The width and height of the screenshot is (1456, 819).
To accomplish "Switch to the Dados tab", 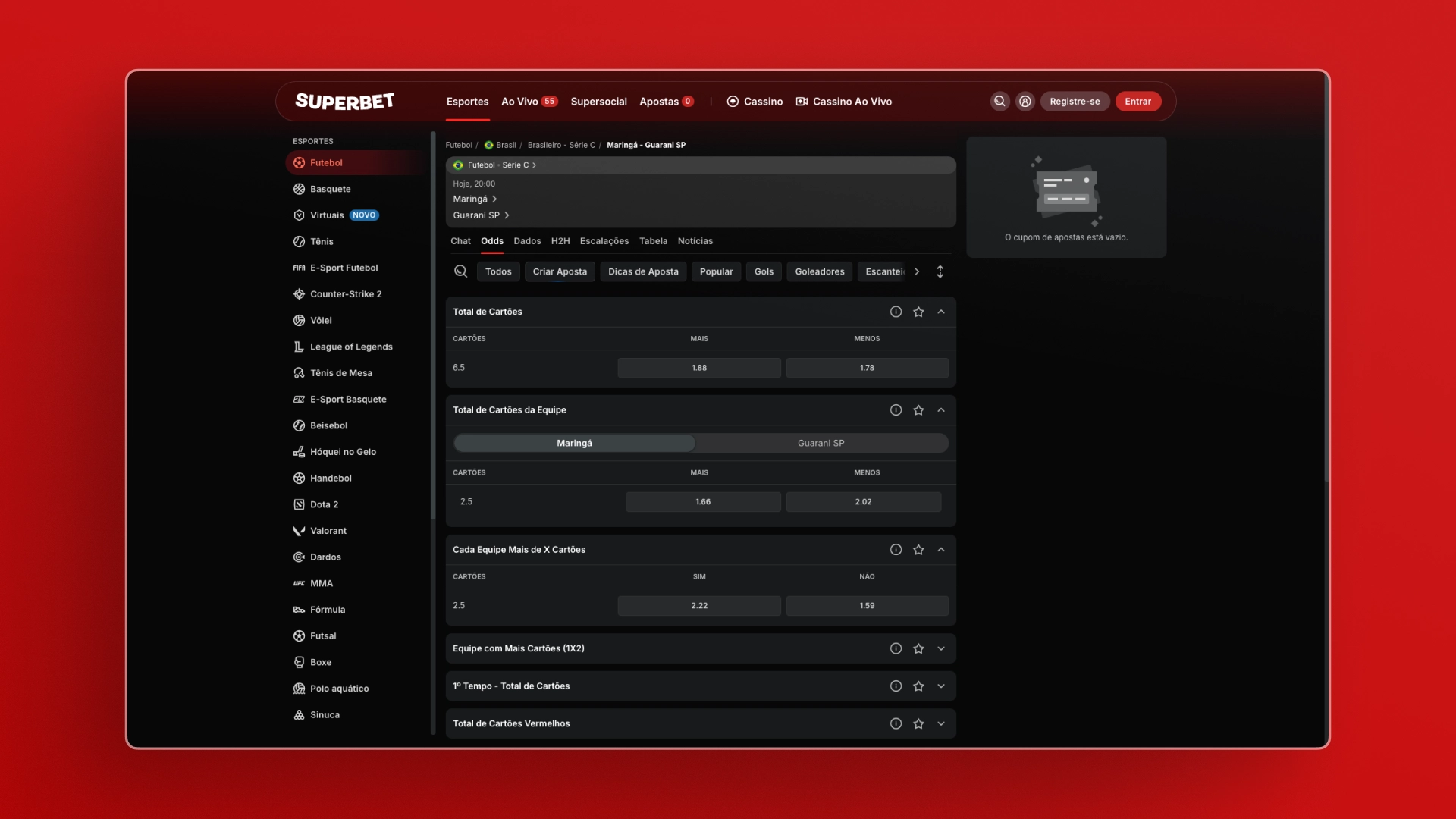I will pyautogui.click(x=527, y=241).
